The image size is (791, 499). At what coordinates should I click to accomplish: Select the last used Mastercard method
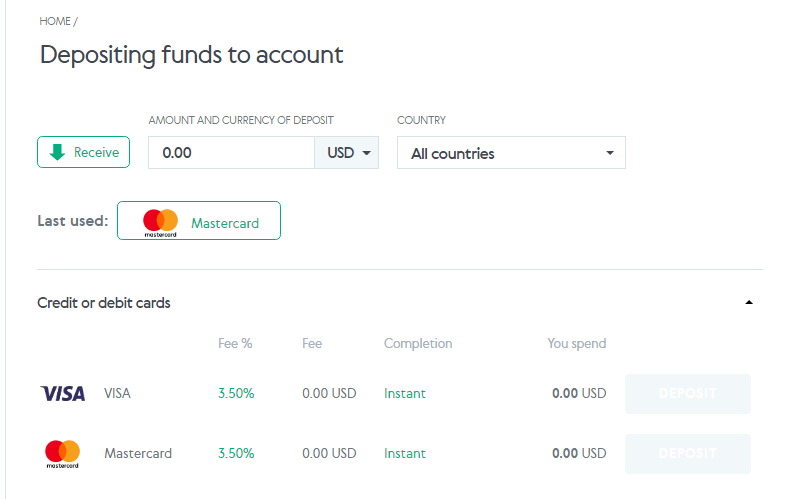199,220
